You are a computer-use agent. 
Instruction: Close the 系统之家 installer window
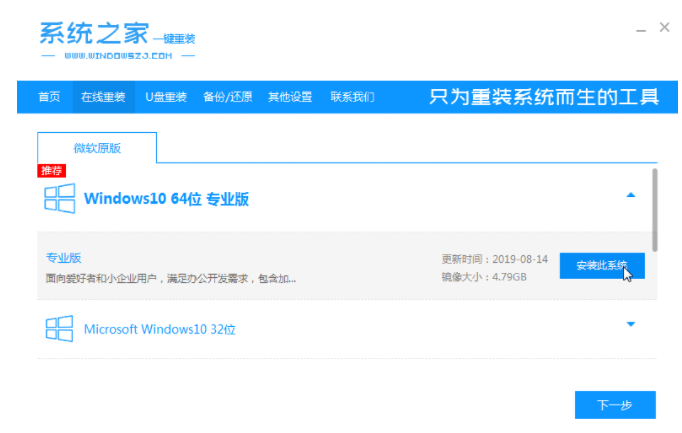(665, 28)
